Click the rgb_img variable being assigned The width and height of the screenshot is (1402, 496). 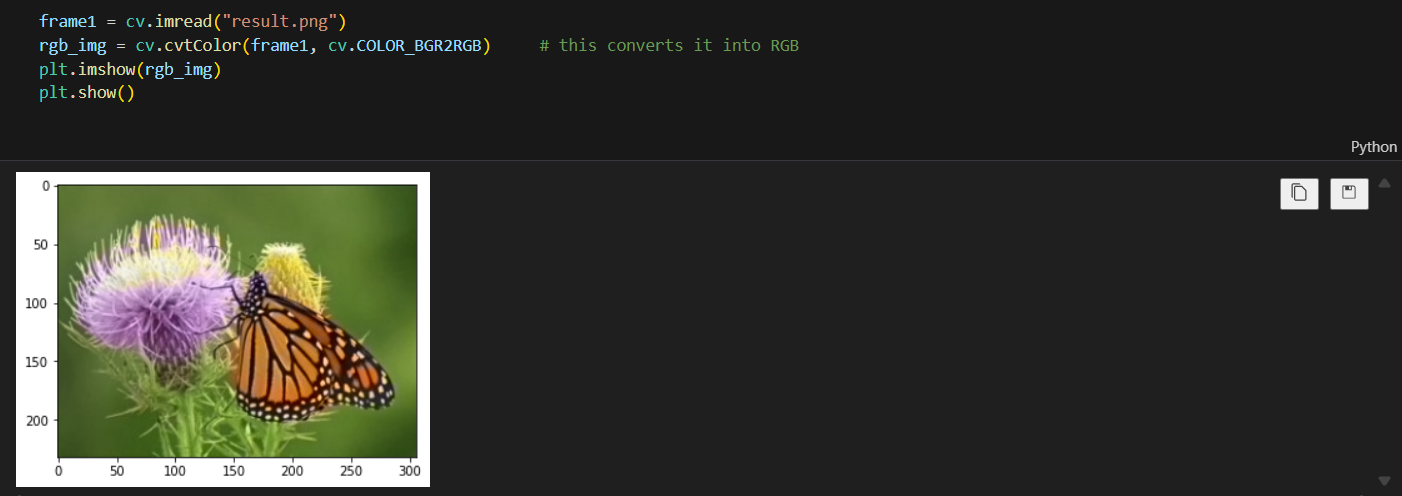tap(72, 46)
